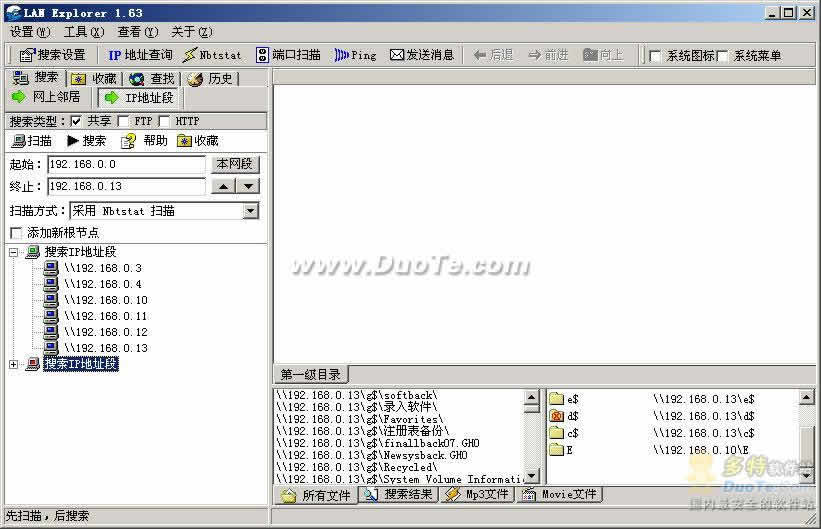Open the 工具 menu
821x529 pixels.
tap(84, 32)
